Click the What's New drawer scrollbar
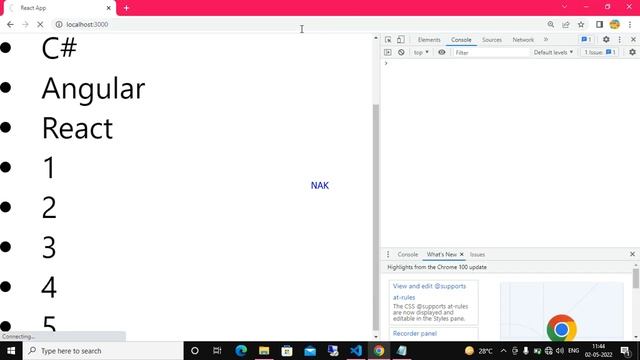 (x=636, y=278)
